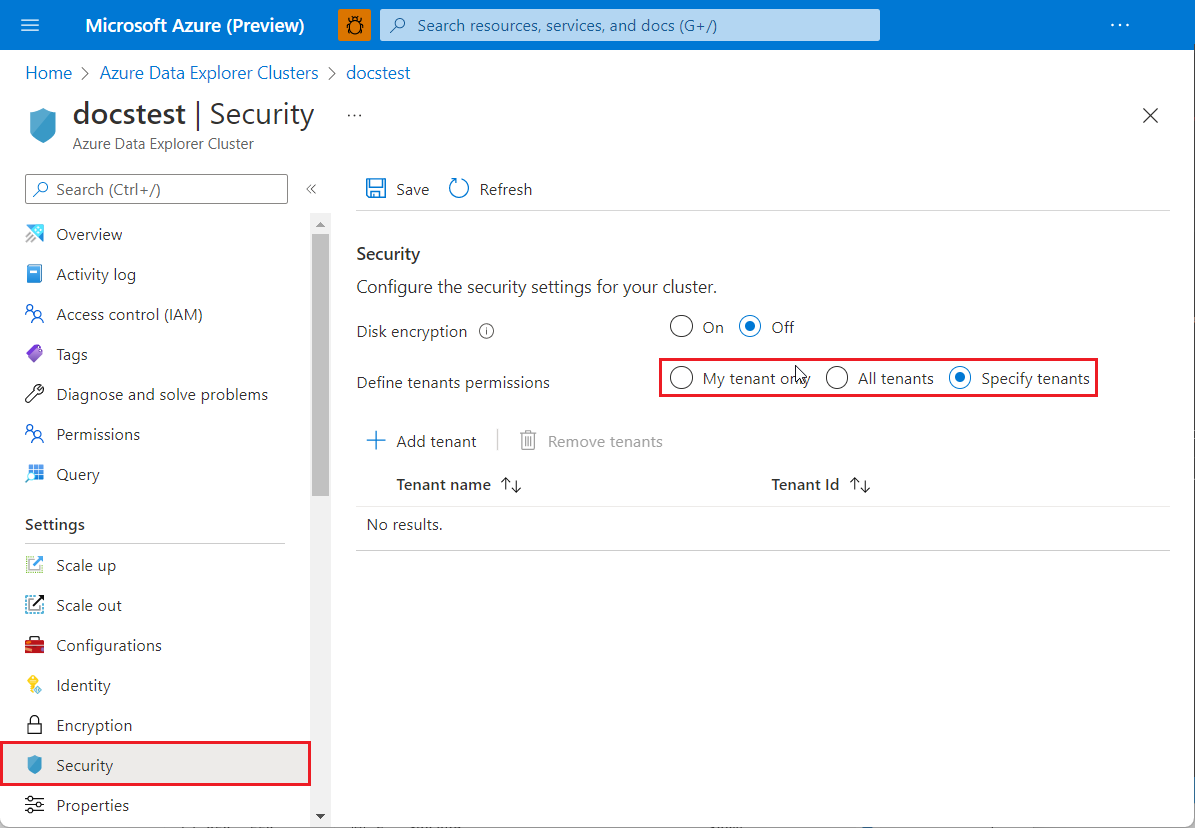The image size is (1195, 828).
Task: Open the hamburger portal menu
Action: tap(30, 25)
